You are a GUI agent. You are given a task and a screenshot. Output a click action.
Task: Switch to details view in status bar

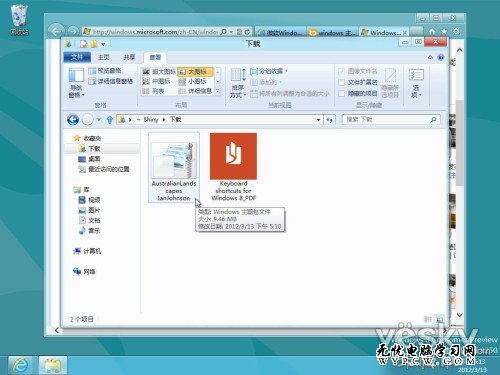coord(428,319)
